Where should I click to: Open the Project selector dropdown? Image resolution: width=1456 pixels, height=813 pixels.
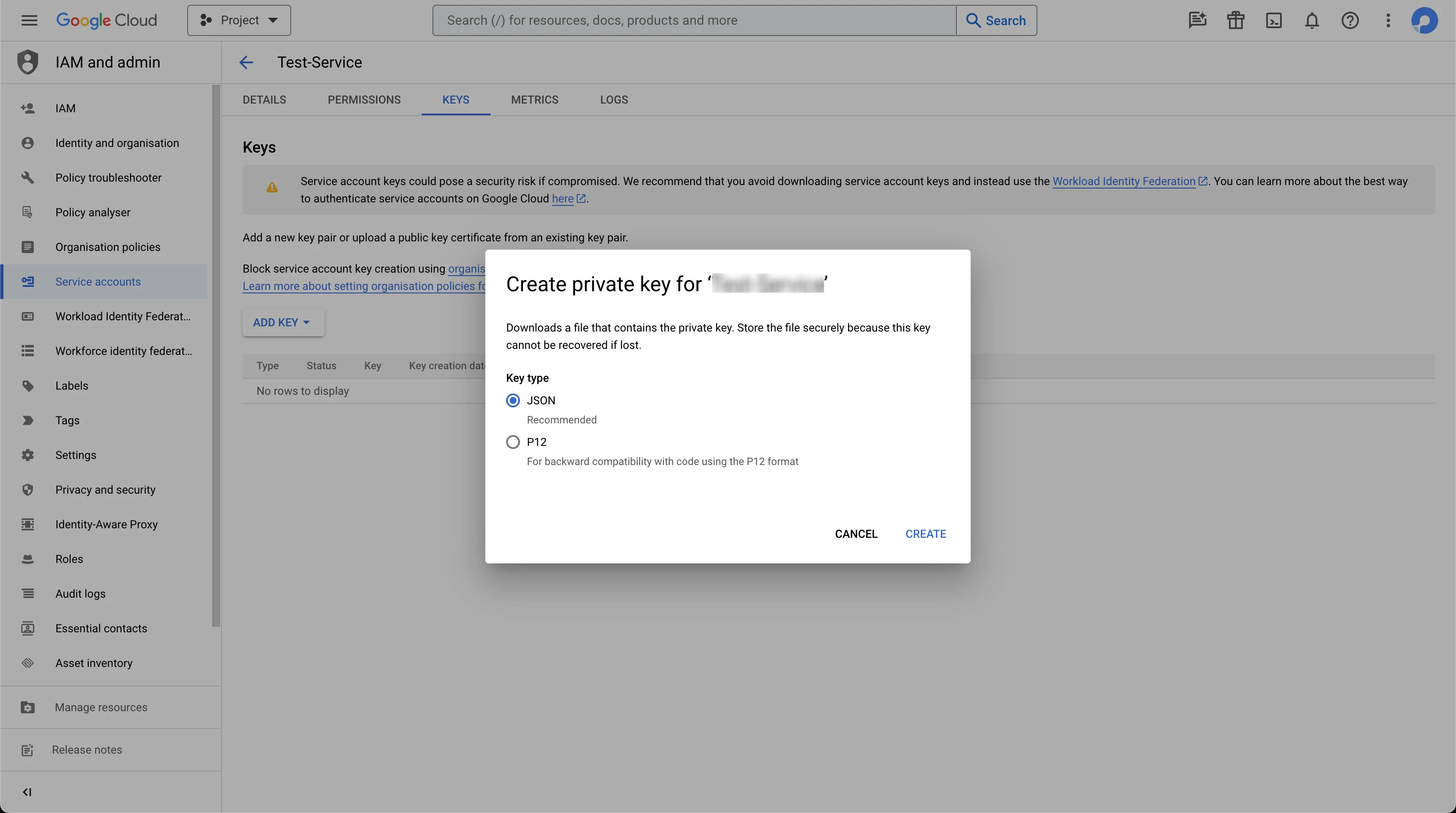239,20
